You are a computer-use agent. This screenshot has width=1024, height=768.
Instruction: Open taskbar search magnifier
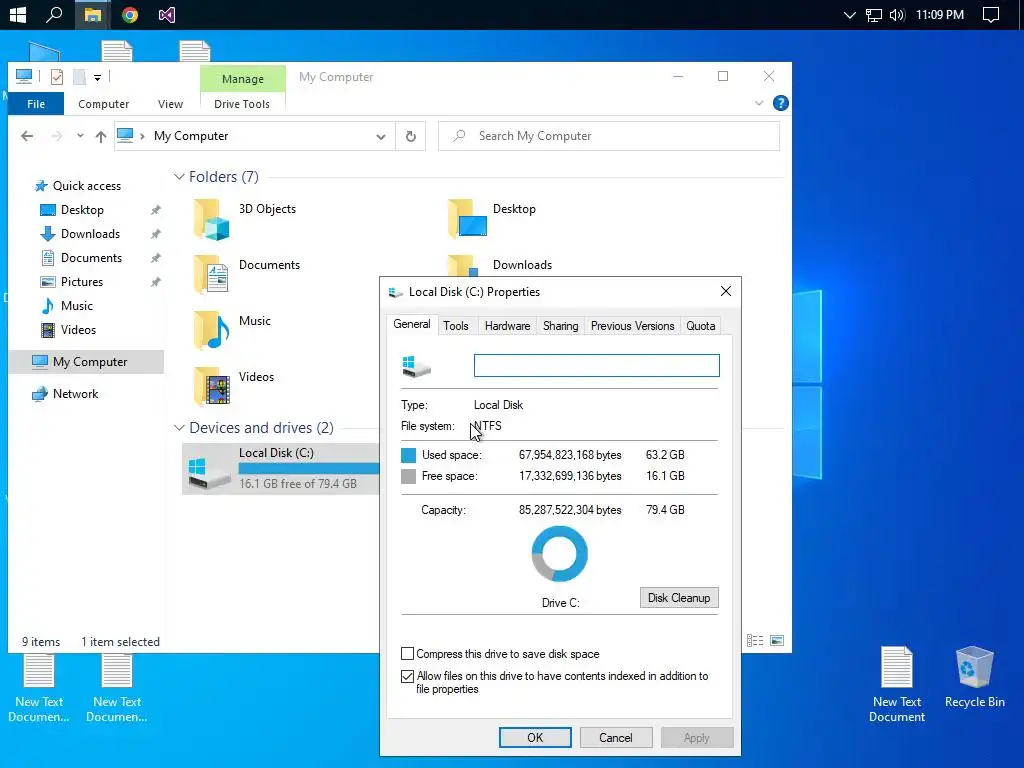(x=54, y=14)
